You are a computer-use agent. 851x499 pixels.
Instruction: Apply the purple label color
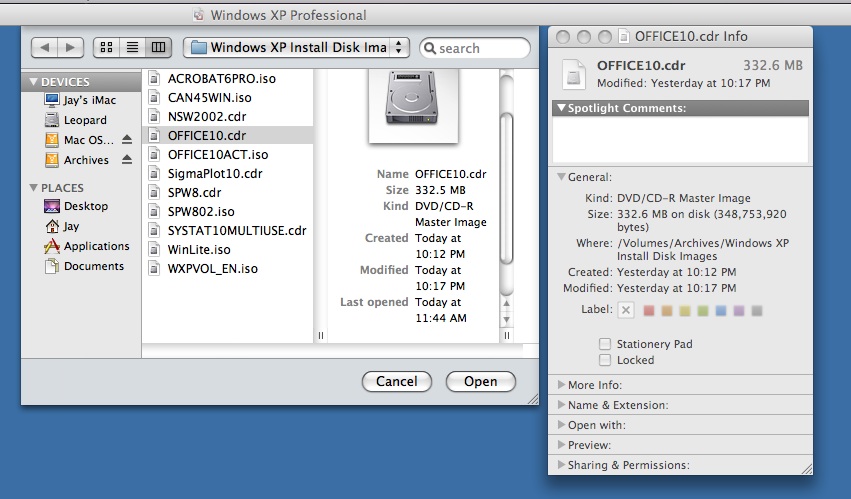click(x=739, y=311)
